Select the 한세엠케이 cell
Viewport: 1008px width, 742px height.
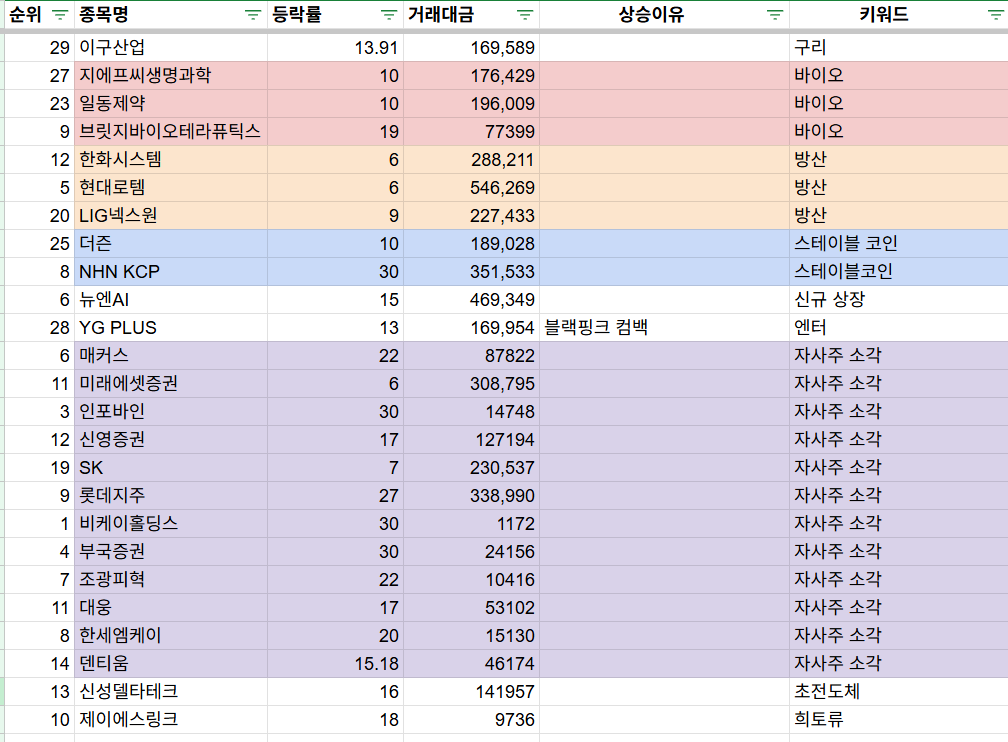pyautogui.click(x=171, y=635)
